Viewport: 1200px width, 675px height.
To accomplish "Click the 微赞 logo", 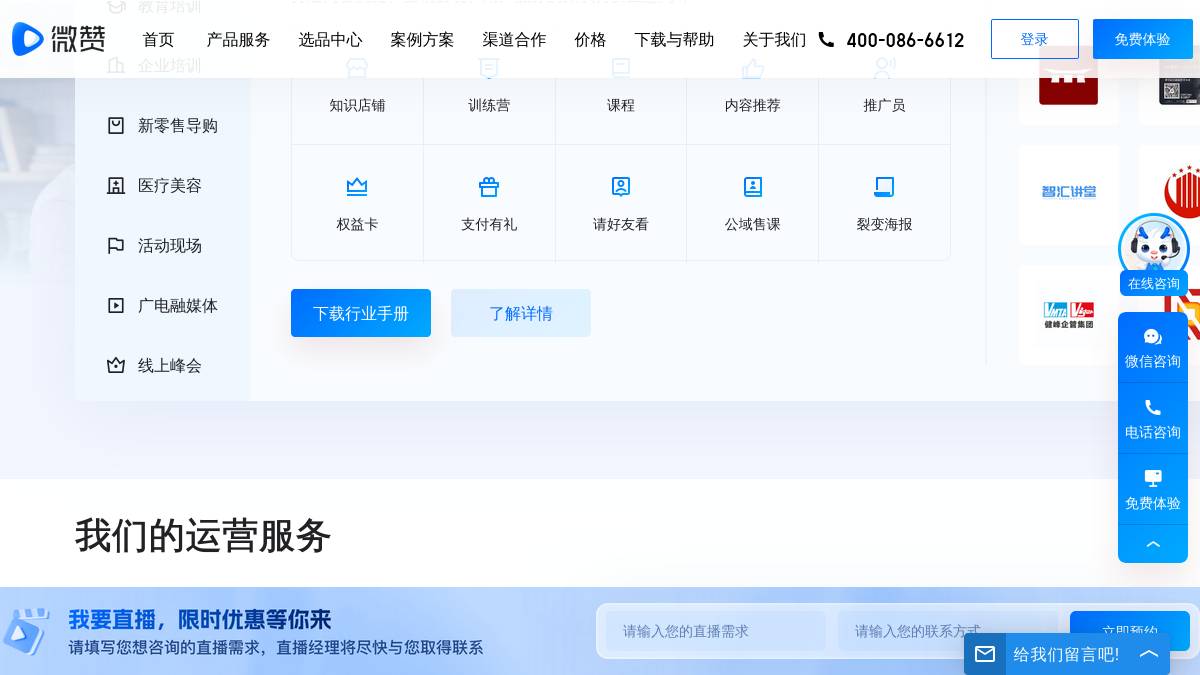I will click(59, 39).
